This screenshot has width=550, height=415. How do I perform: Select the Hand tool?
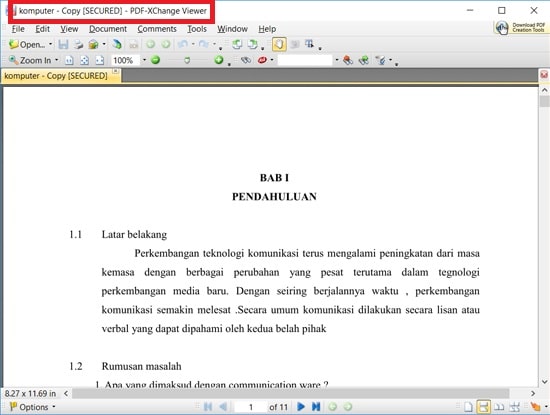(279, 44)
